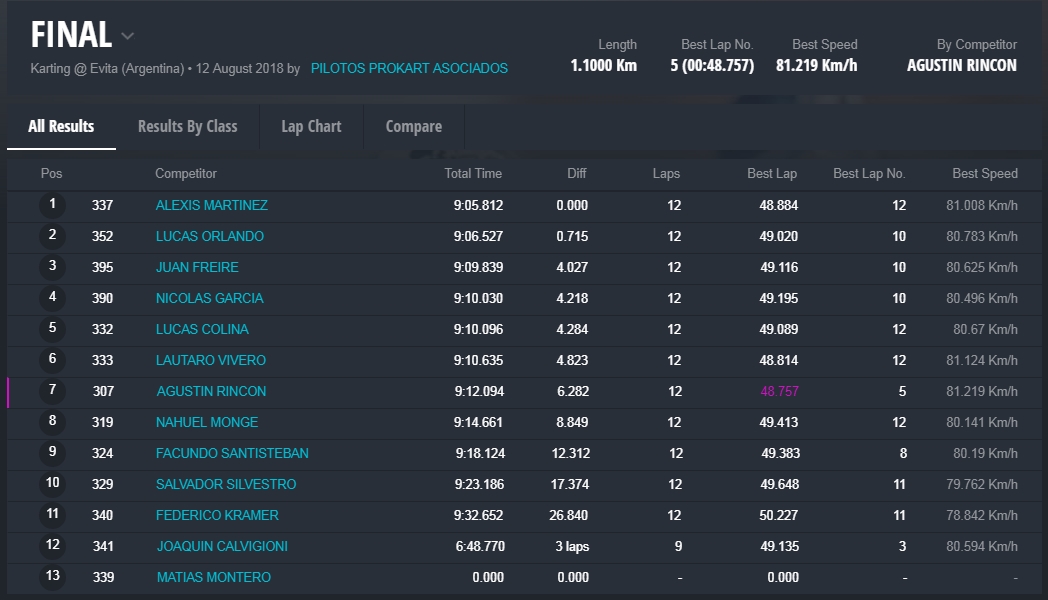Image resolution: width=1048 pixels, height=600 pixels.
Task: Open LUCAS ORLANDO competitor details
Action: click(x=209, y=237)
